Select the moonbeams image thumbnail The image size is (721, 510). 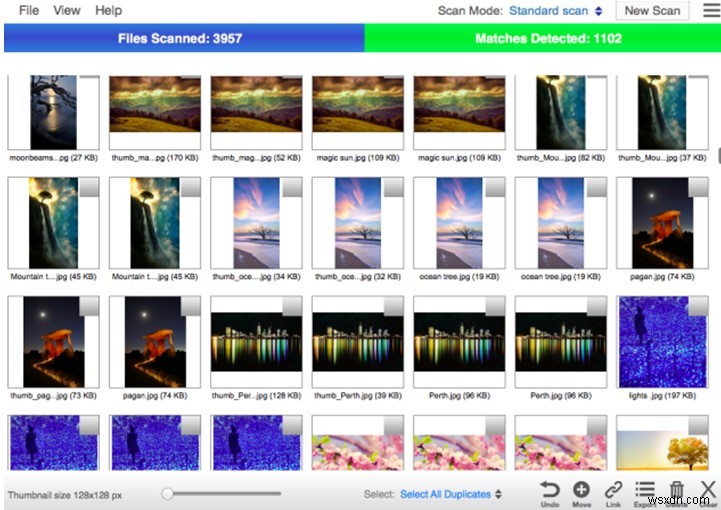coord(53,112)
